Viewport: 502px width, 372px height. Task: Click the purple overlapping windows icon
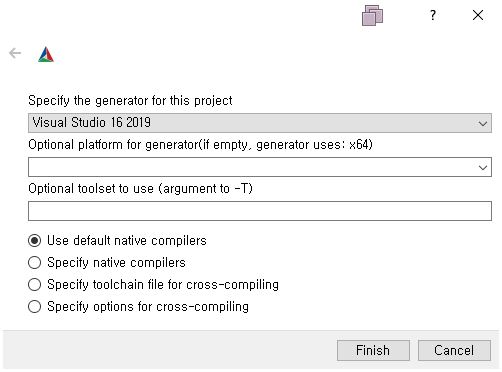coord(372,15)
